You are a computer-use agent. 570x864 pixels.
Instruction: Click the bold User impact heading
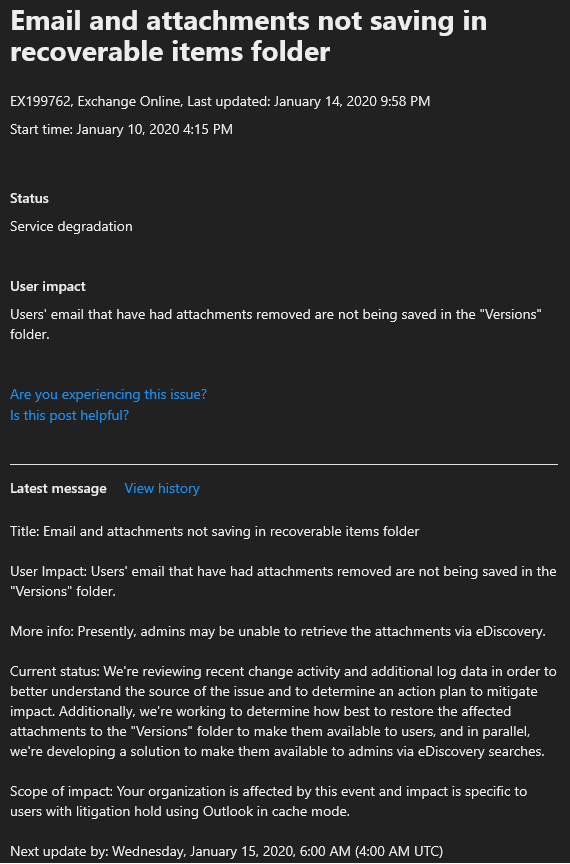(x=48, y=287)
